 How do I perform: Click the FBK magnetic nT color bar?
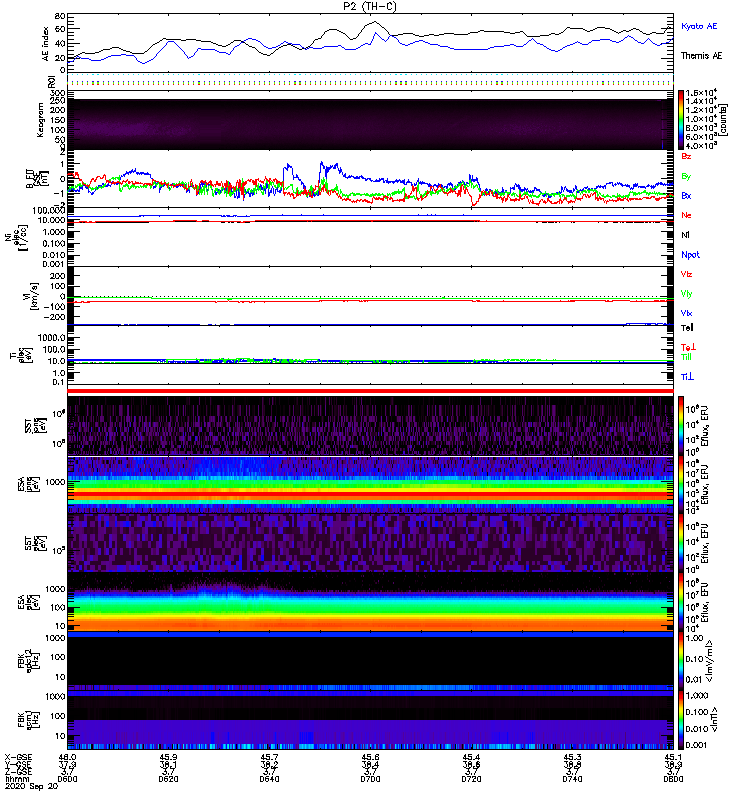tap(681, 719)
